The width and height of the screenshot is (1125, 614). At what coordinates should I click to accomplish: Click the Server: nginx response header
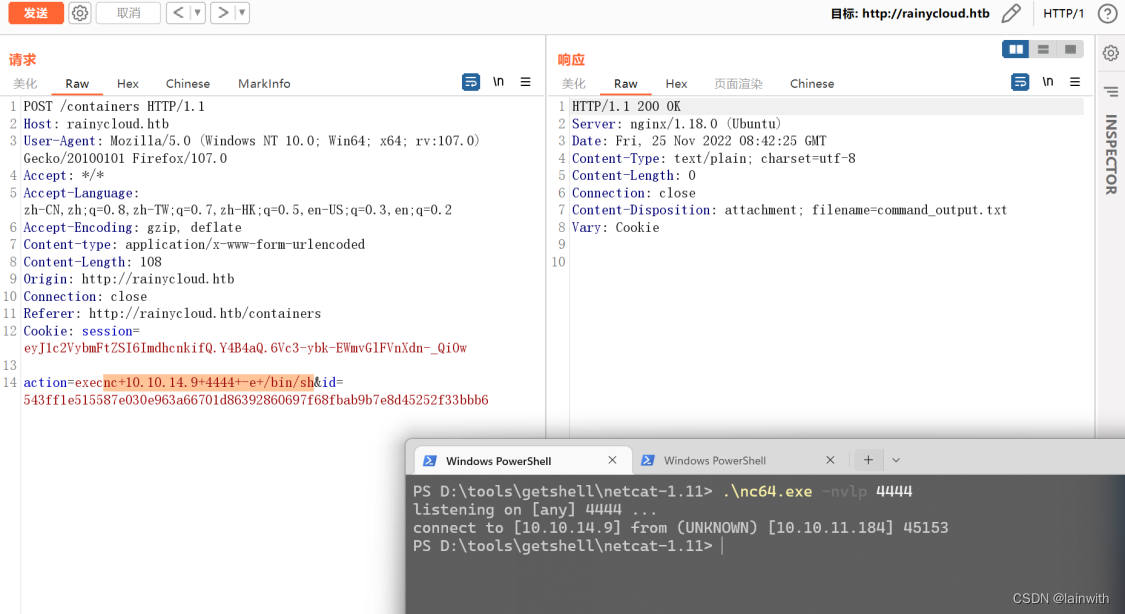click(x=677, y=123)
